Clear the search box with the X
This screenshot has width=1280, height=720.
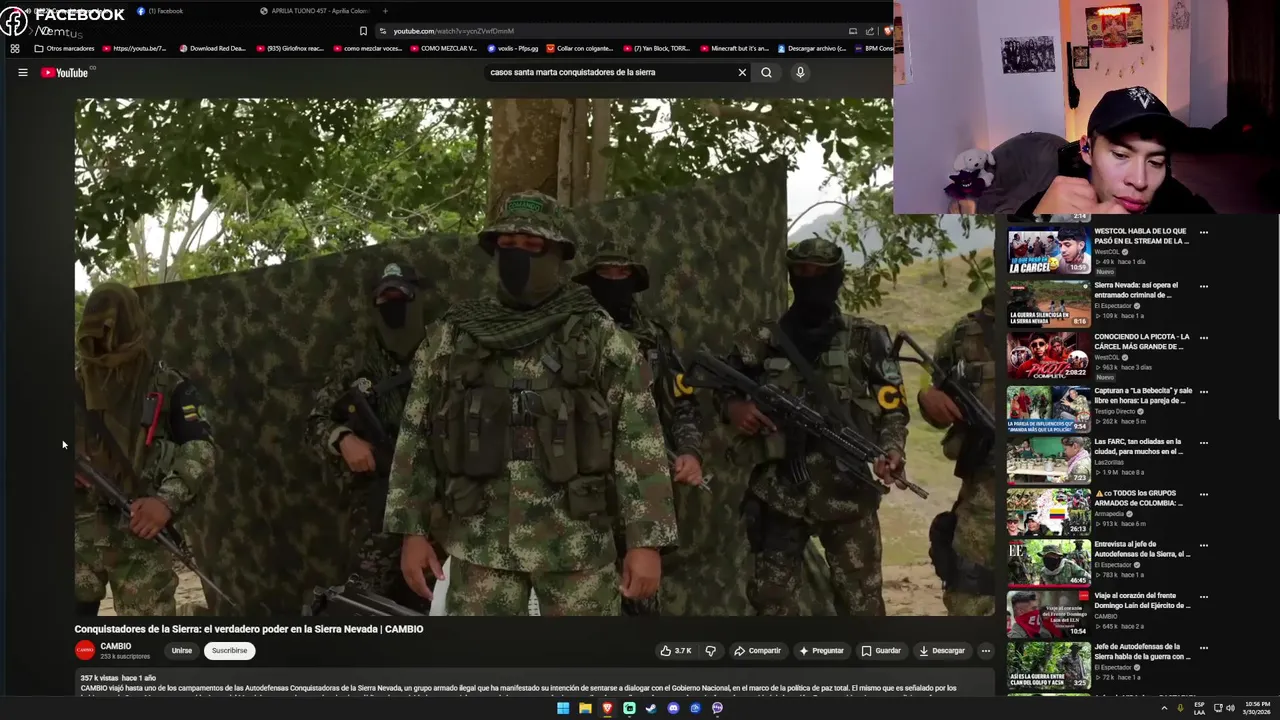[742, 72]
